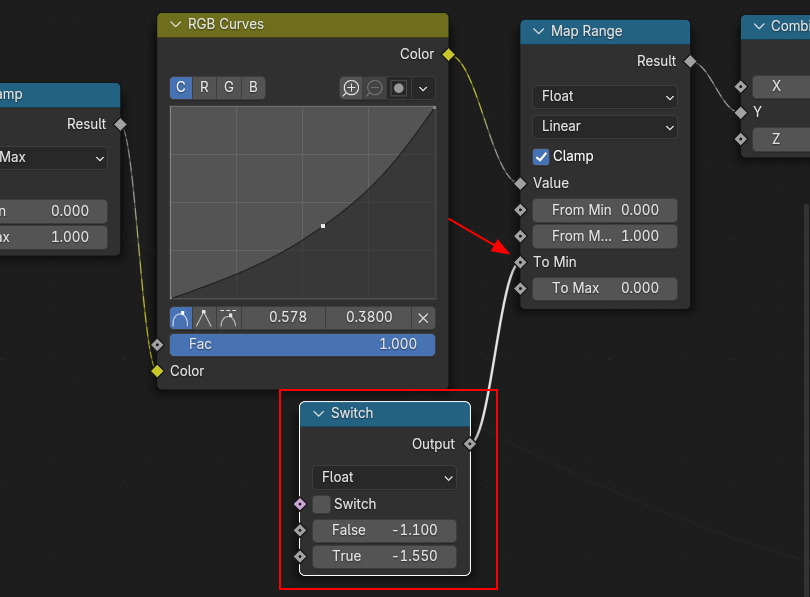Open the Min Max dropdown in Clamp node

[x=53, y=158]
